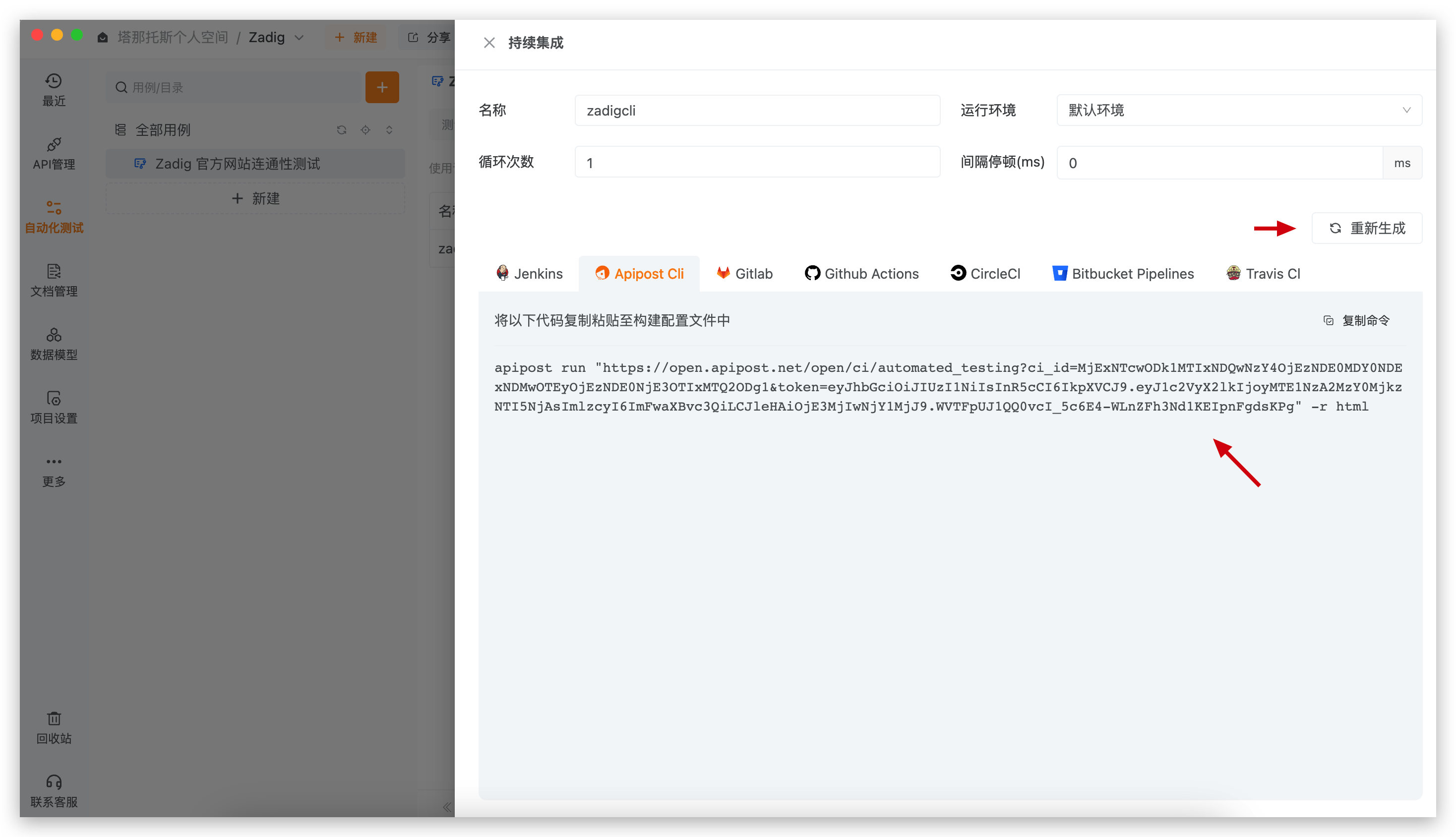
Task: Close the 持续集成 panel with X icon
Action: pos(489,43)
